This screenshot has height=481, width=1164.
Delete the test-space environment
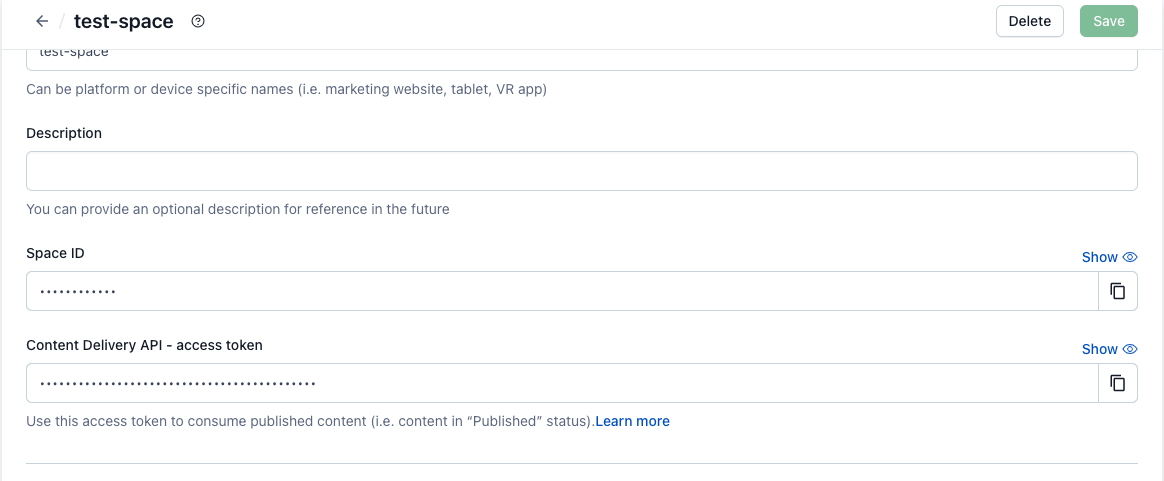[1029, 21]
